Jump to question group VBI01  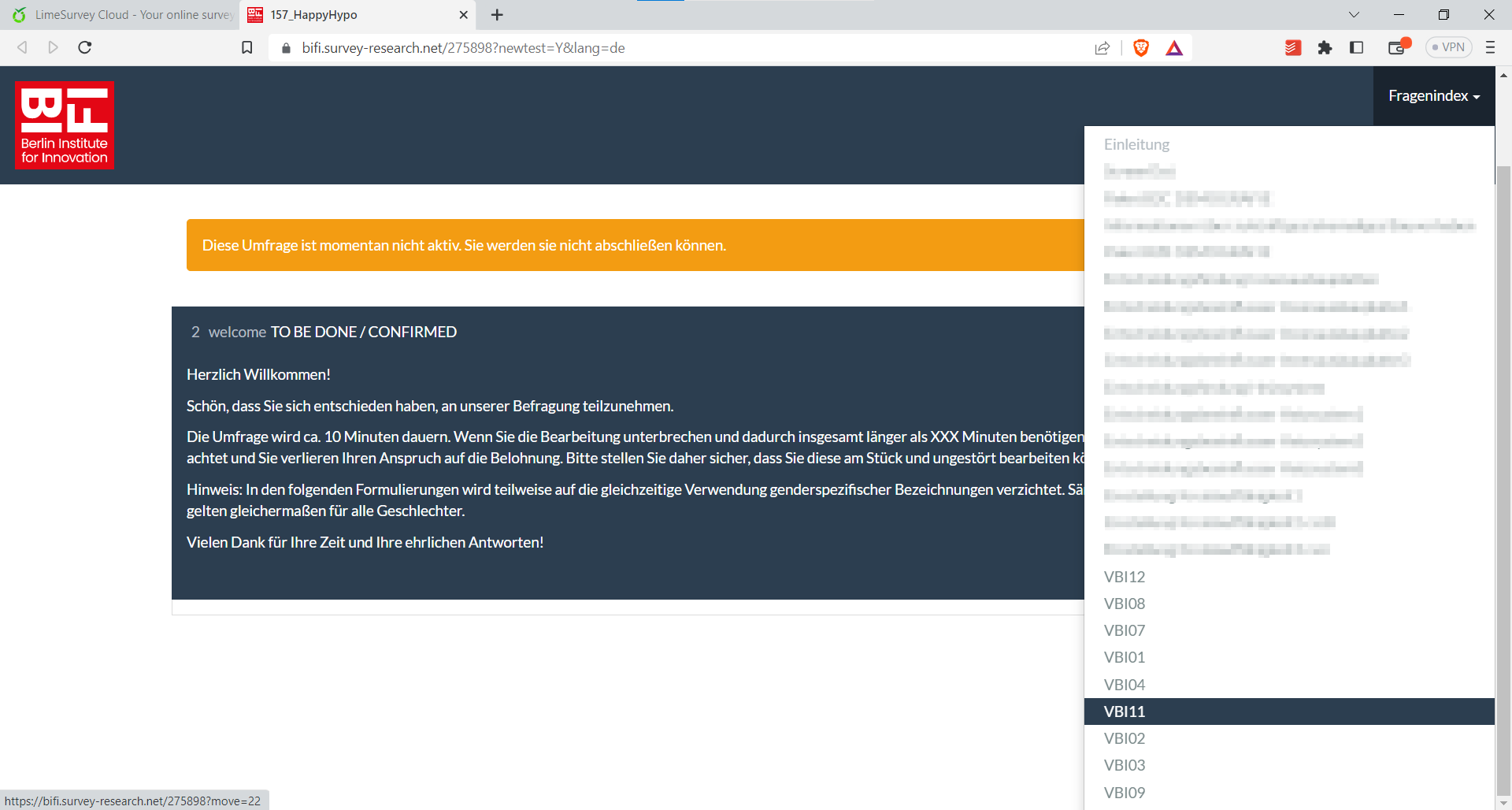click(1289, 657)
